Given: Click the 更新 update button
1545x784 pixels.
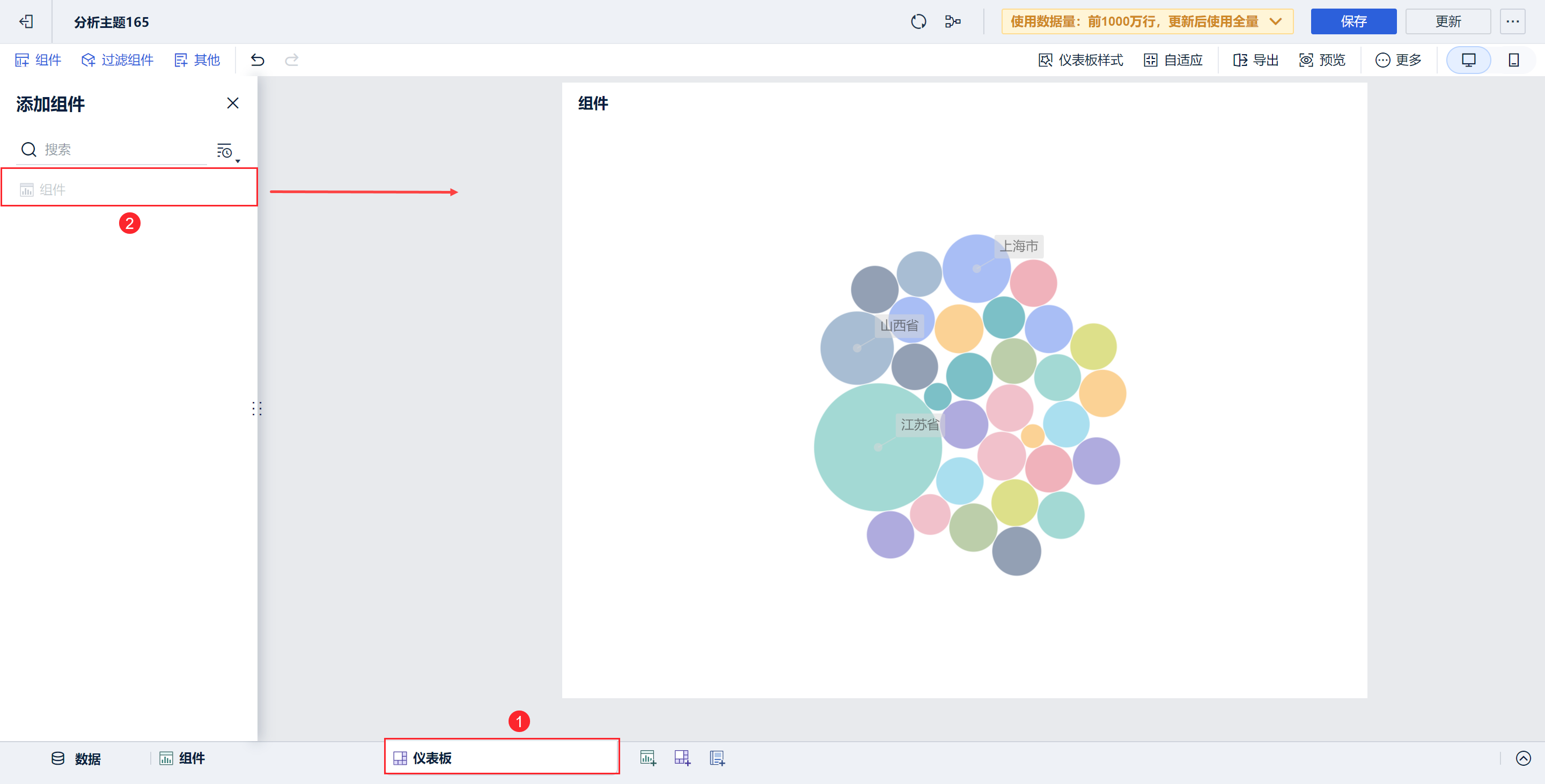Looking at the screenshot, I should coord(1448,21).
